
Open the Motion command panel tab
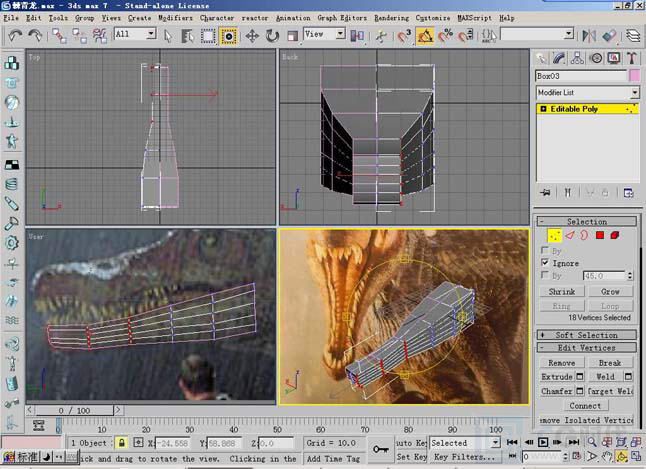596,59
